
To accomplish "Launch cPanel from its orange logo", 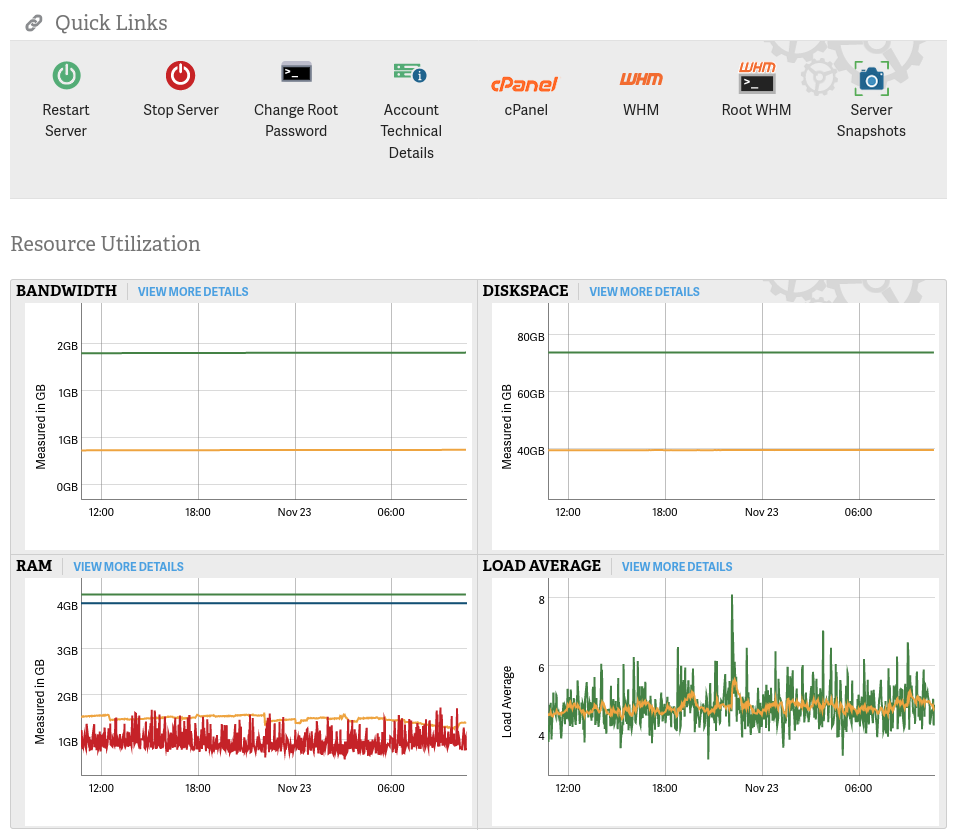I will coord(525,85).
